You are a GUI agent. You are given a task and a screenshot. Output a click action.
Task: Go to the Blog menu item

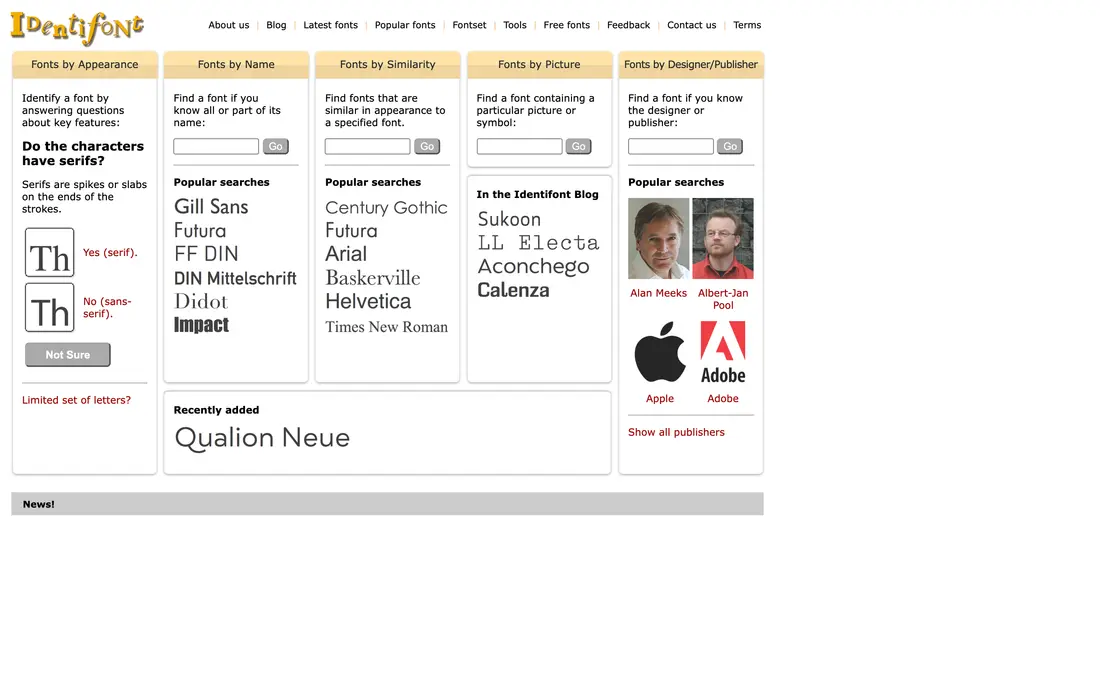pyautogui.click(x=276, y=25)
